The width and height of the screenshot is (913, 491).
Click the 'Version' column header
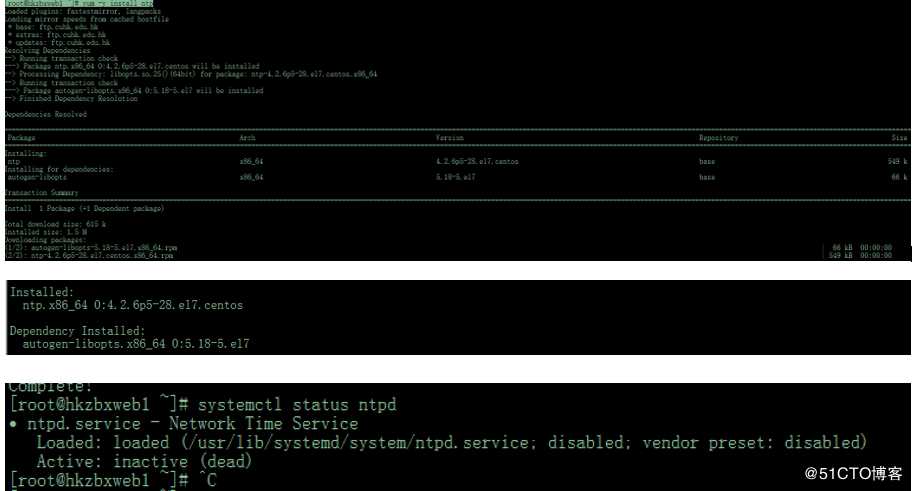(450, 138)
